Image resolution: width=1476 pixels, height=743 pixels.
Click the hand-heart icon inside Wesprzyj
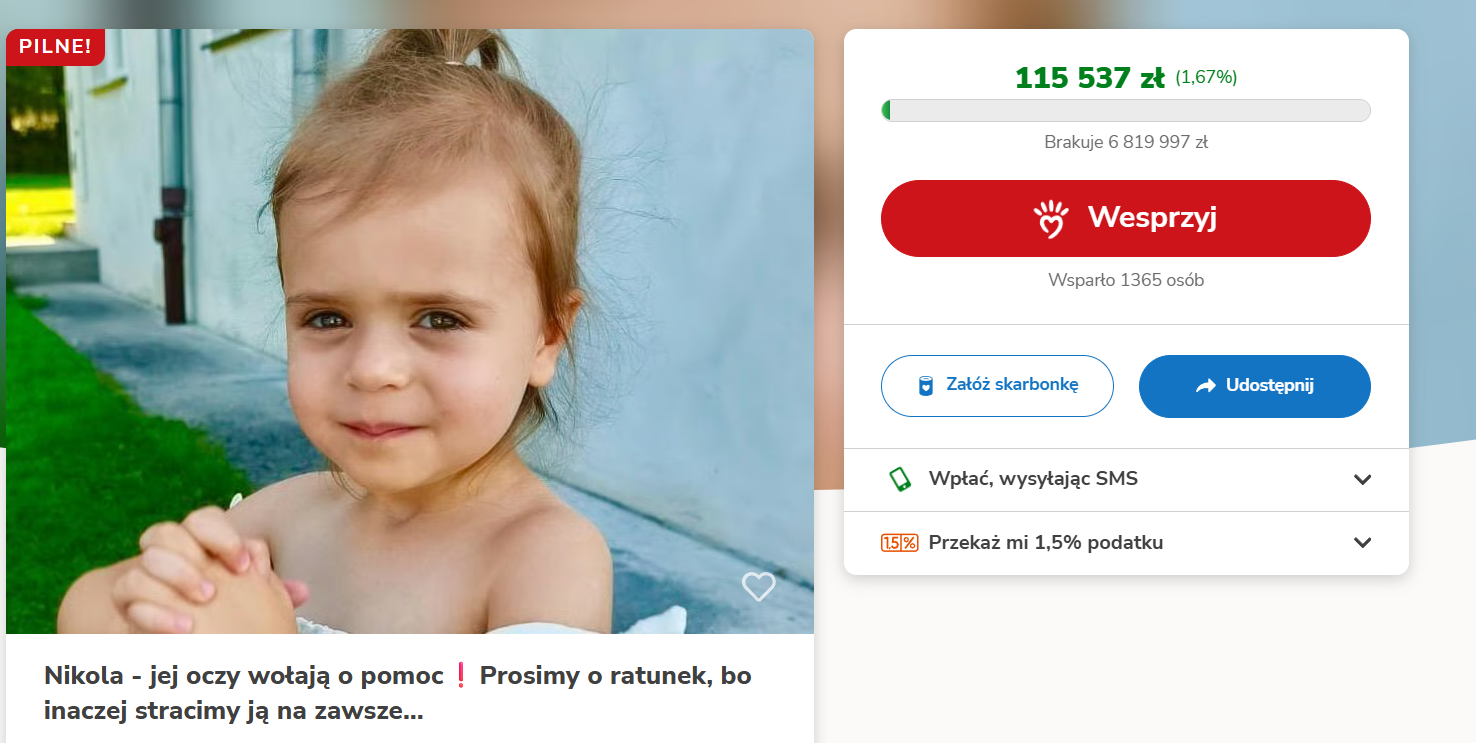coord(1051,218)
